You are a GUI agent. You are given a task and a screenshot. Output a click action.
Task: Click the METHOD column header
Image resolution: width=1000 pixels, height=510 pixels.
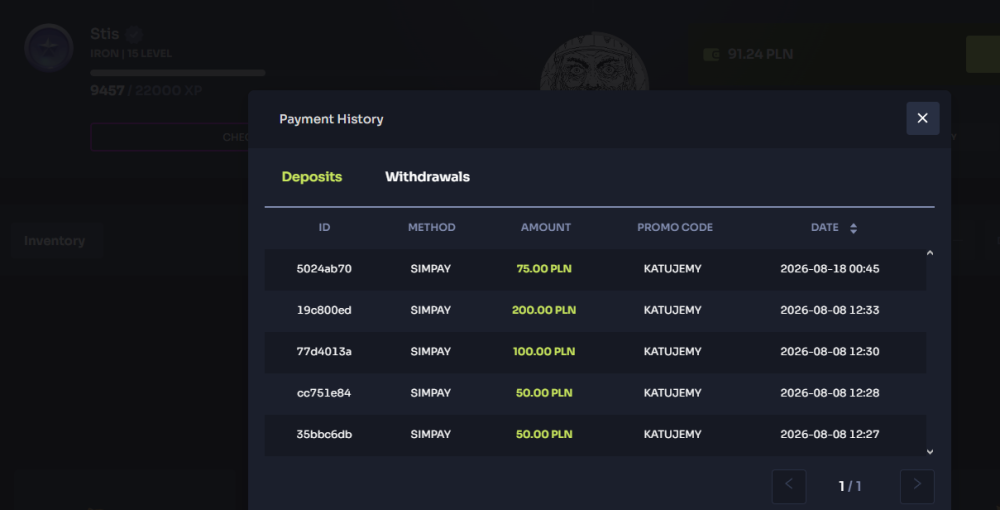431,228
